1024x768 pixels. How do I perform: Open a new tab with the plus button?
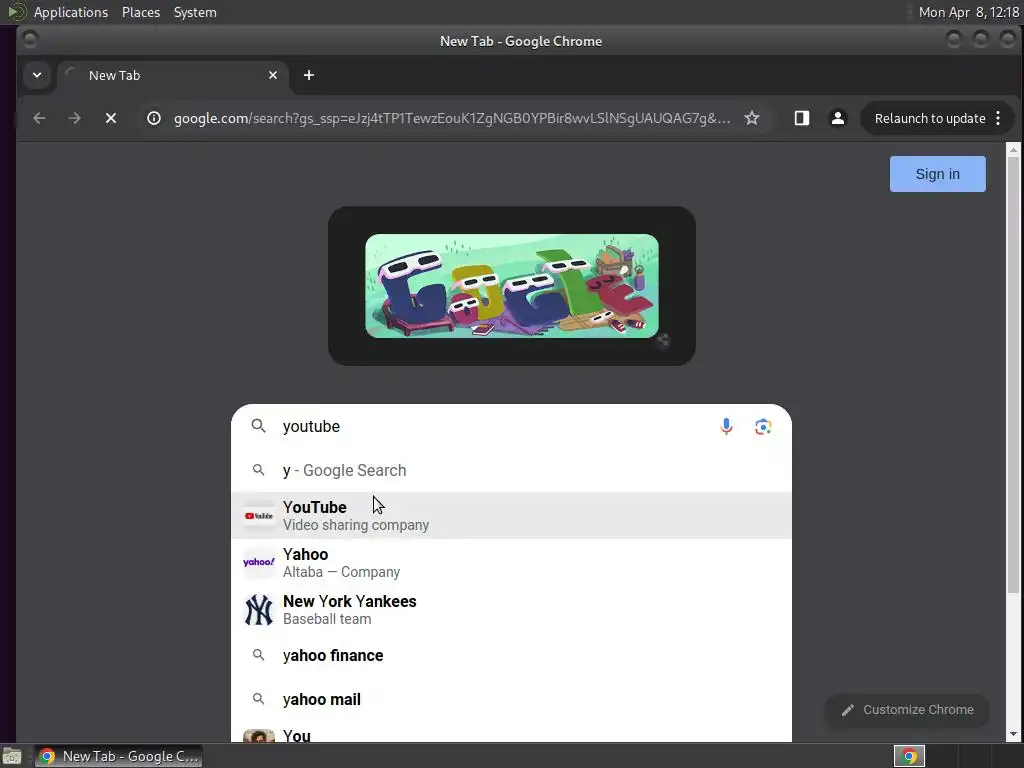[309, 75]
